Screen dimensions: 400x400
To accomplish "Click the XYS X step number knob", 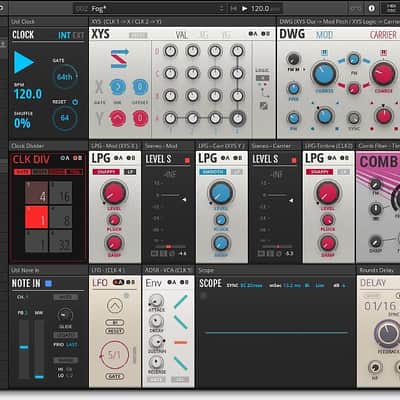I will pyautogui.click(x=118, y=87).
